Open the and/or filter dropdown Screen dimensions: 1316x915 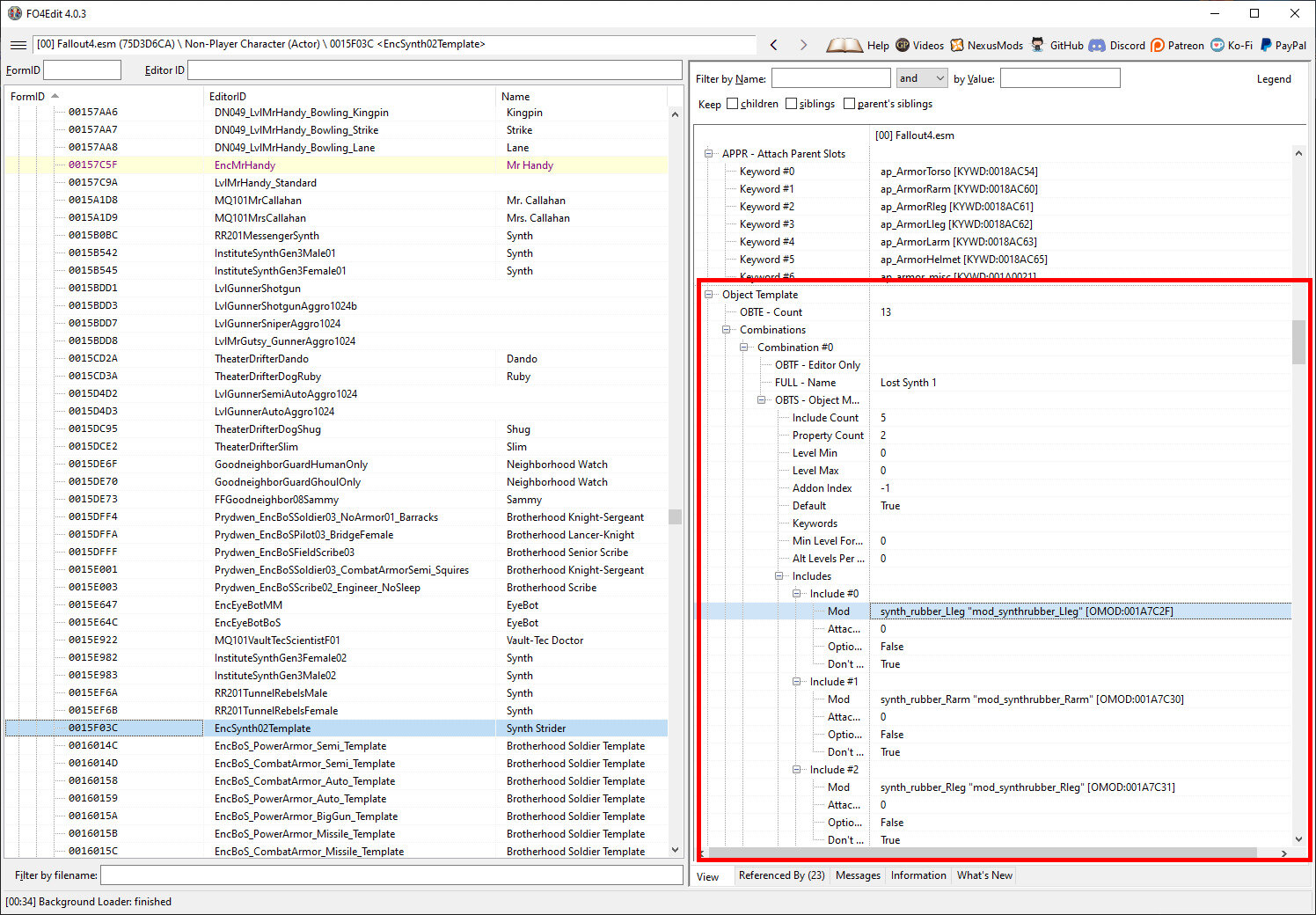coord(922,78)
